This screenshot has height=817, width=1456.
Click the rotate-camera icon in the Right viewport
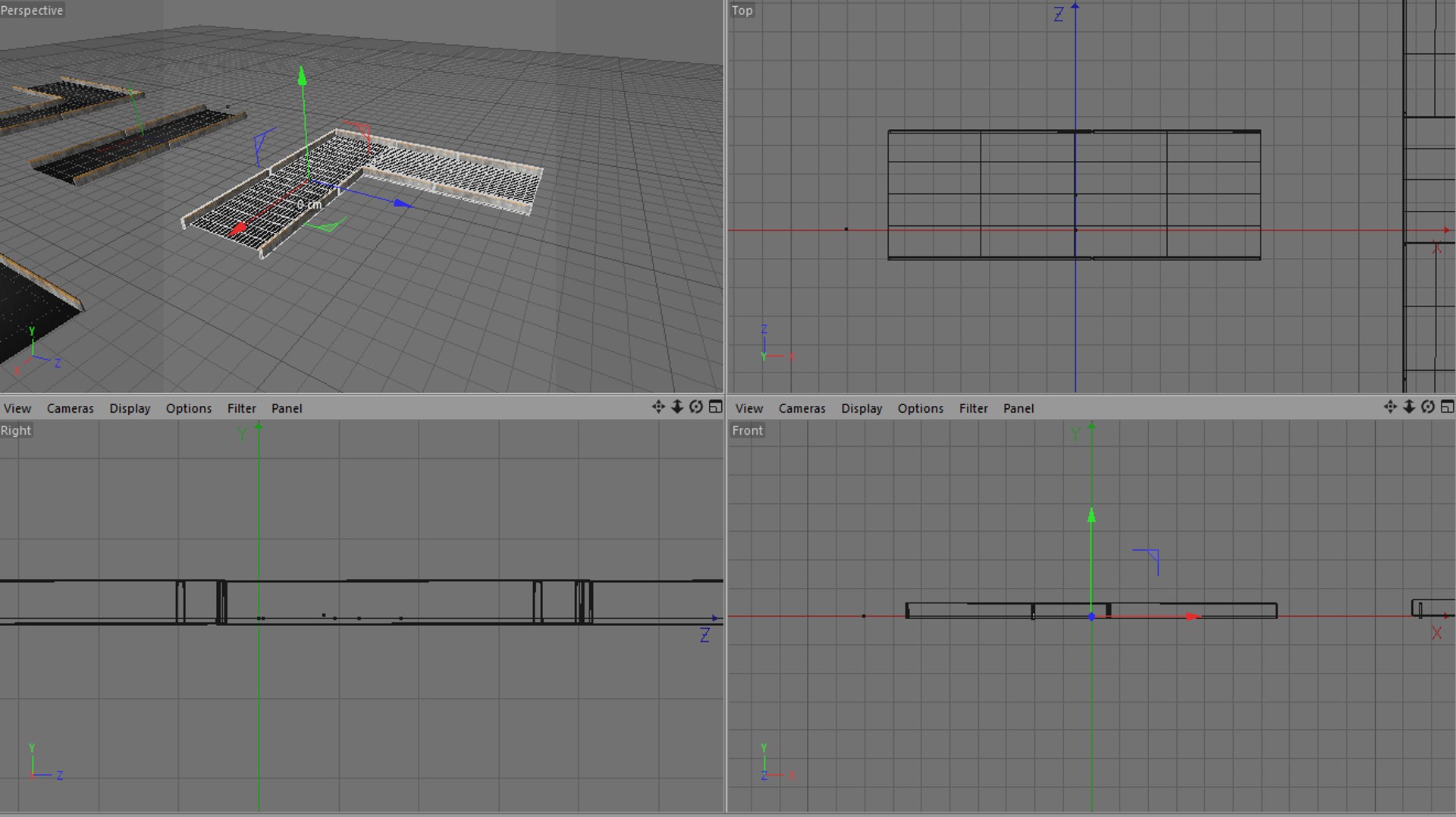pyautogui.click(x=696, y=407)
